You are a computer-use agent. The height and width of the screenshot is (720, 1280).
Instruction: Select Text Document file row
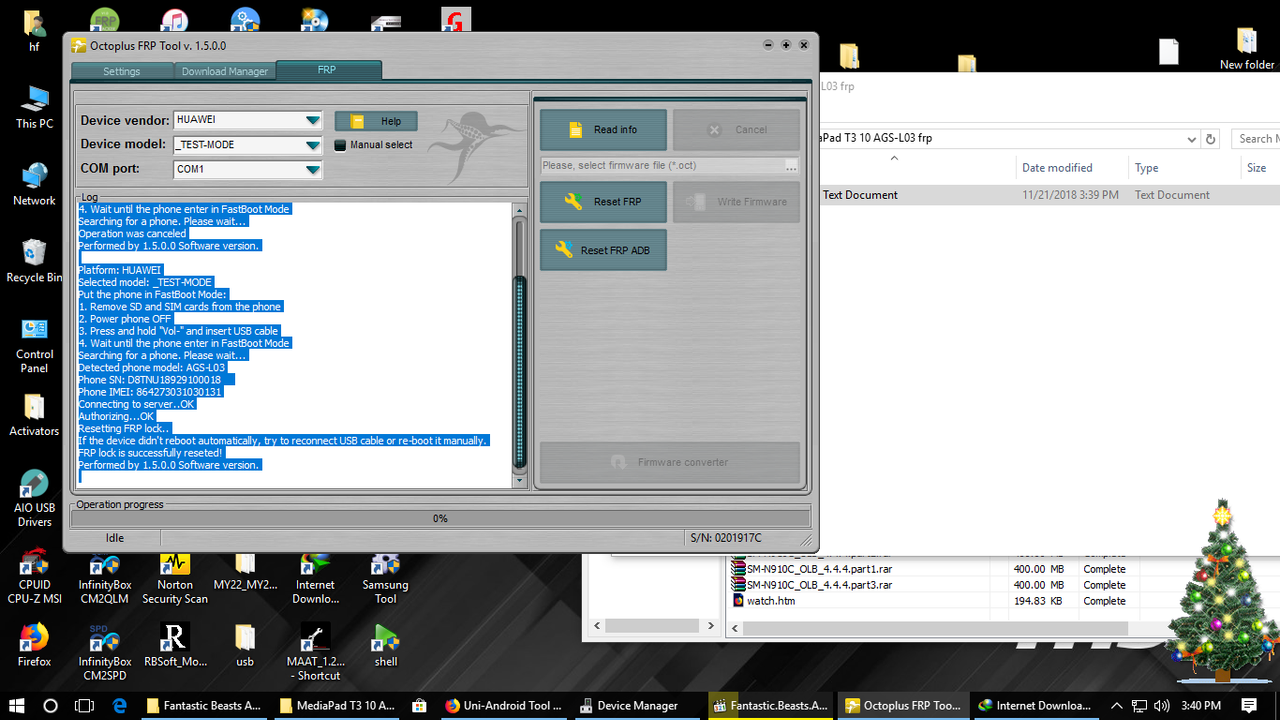pos(1050,195)
